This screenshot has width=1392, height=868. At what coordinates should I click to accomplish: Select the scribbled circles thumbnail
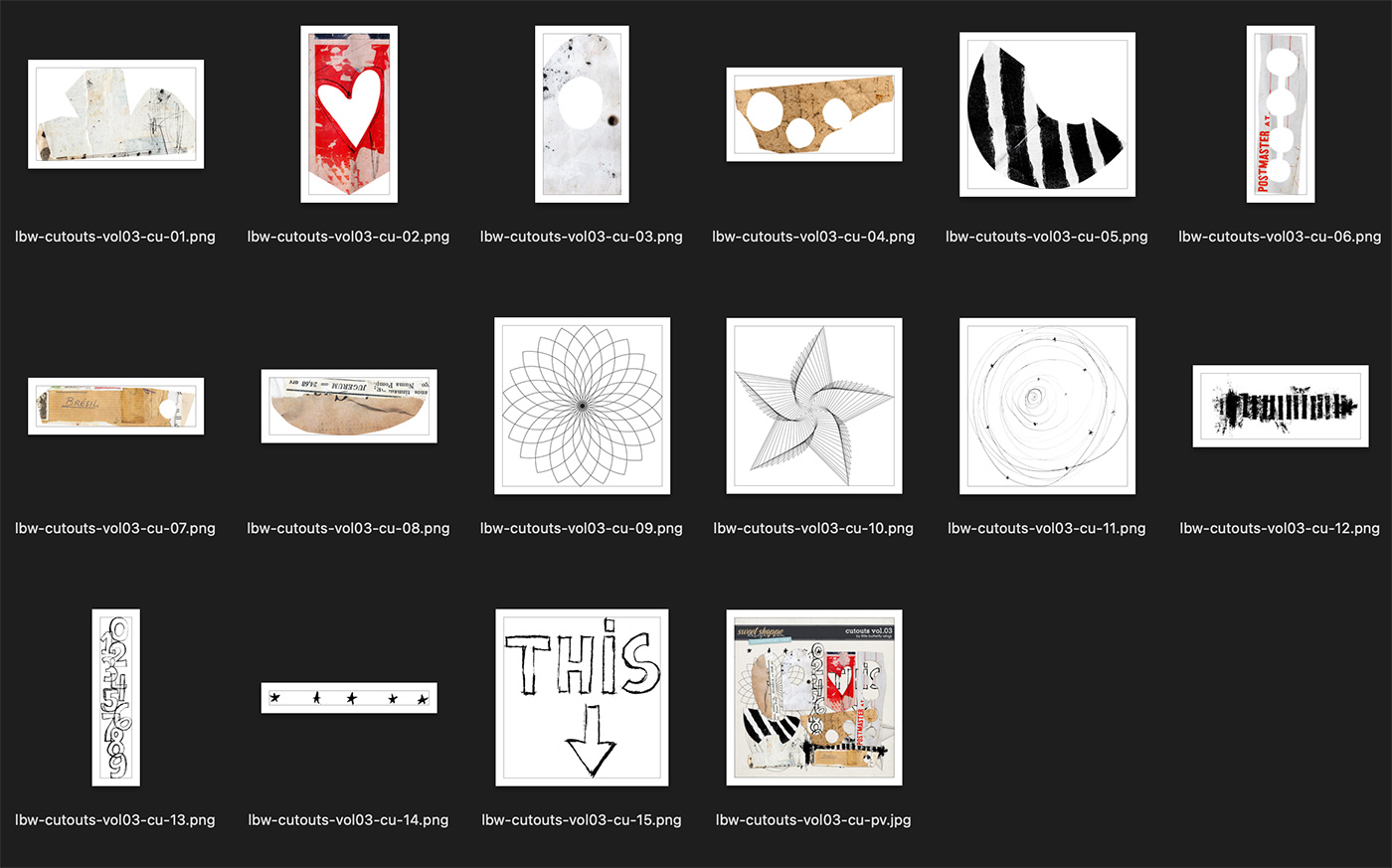[x=1047, y=406]
